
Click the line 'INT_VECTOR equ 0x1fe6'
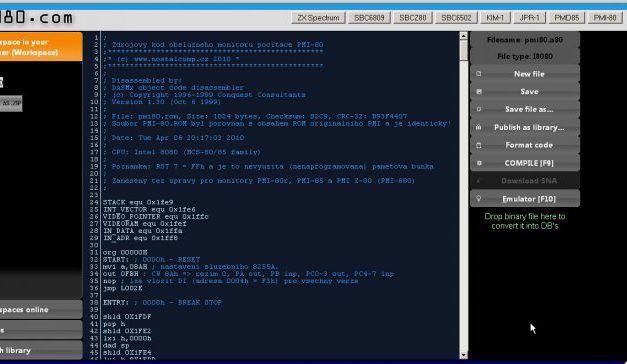tap(149, 210)
